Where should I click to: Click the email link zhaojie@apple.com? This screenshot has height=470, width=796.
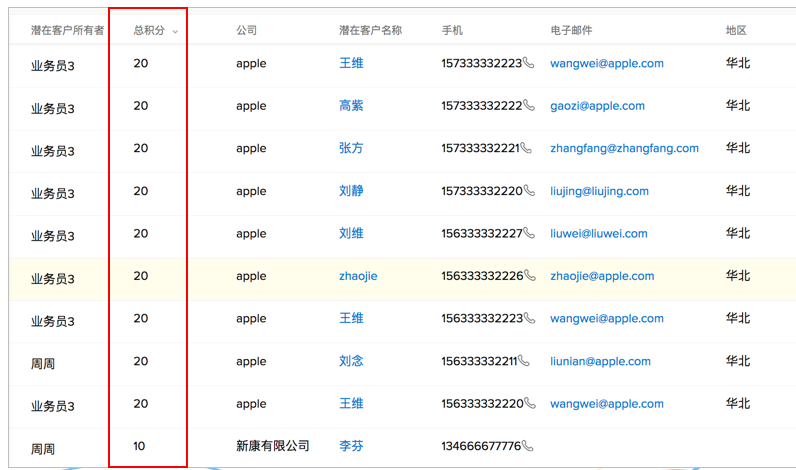click(602, 276)
